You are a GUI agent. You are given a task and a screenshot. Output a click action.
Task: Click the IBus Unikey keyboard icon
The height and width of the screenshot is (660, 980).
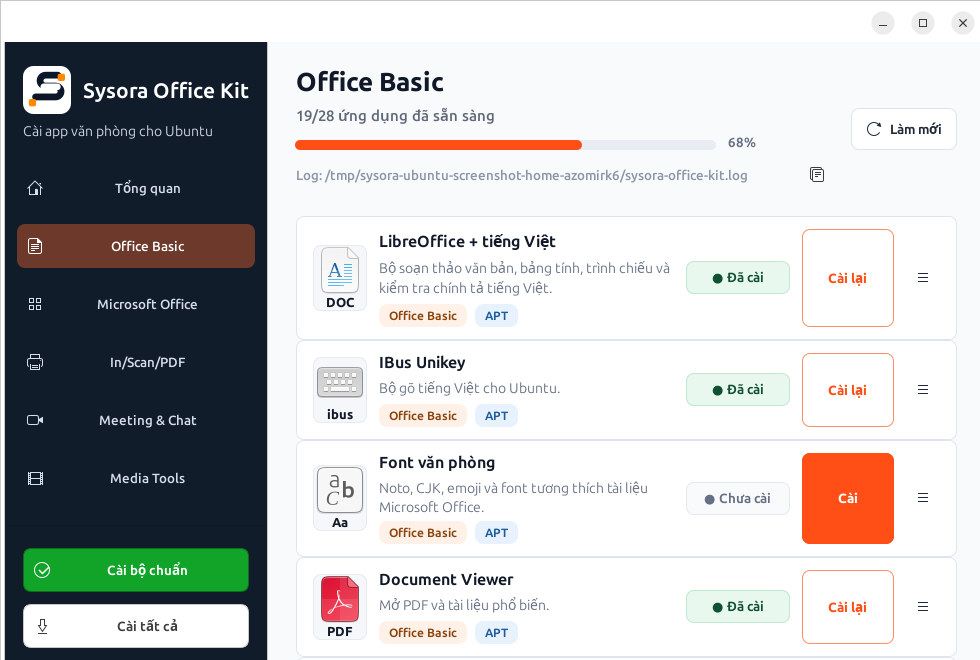click(340, 390)
